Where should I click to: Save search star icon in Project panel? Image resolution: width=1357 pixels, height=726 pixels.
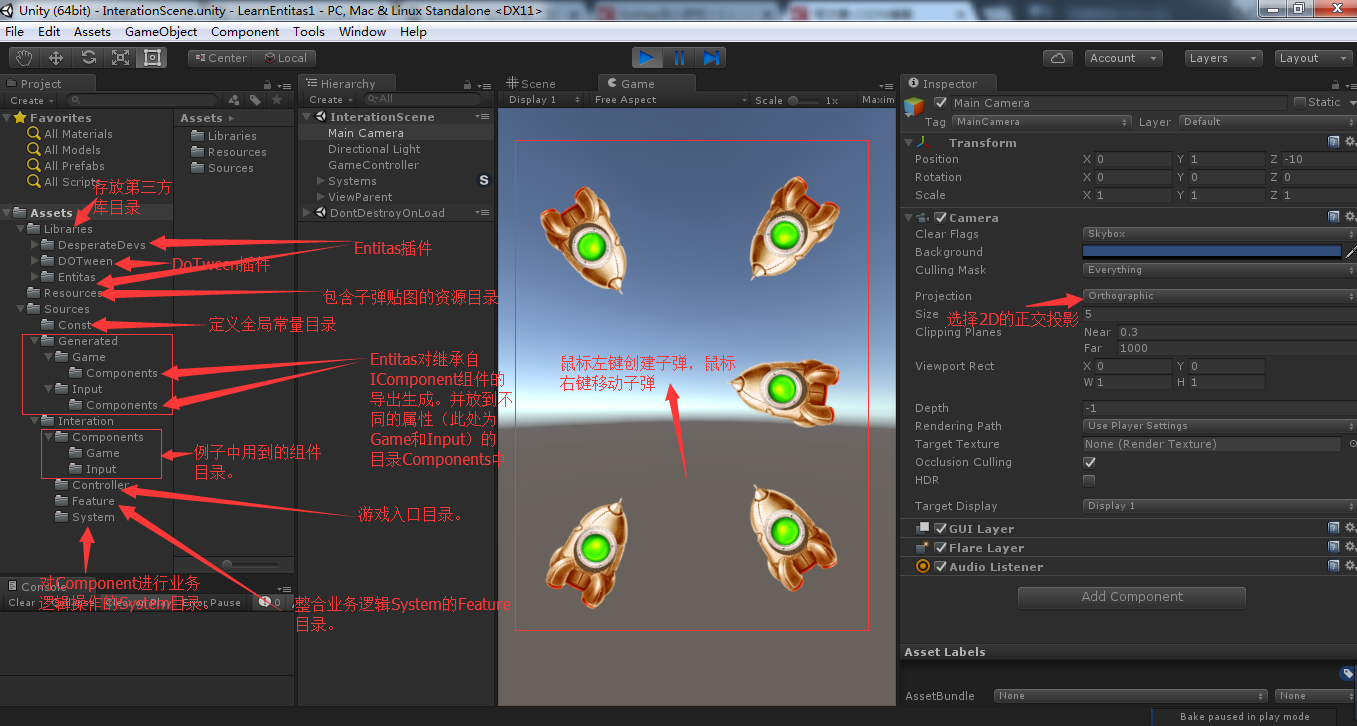(x=277, y=100)
